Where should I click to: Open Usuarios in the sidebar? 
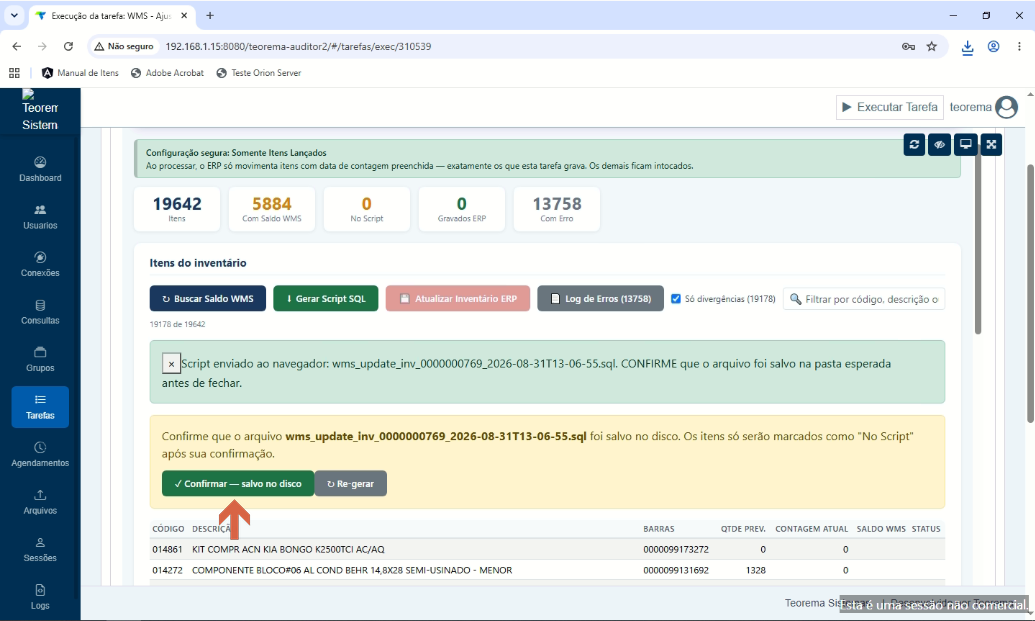pos(40,216)
